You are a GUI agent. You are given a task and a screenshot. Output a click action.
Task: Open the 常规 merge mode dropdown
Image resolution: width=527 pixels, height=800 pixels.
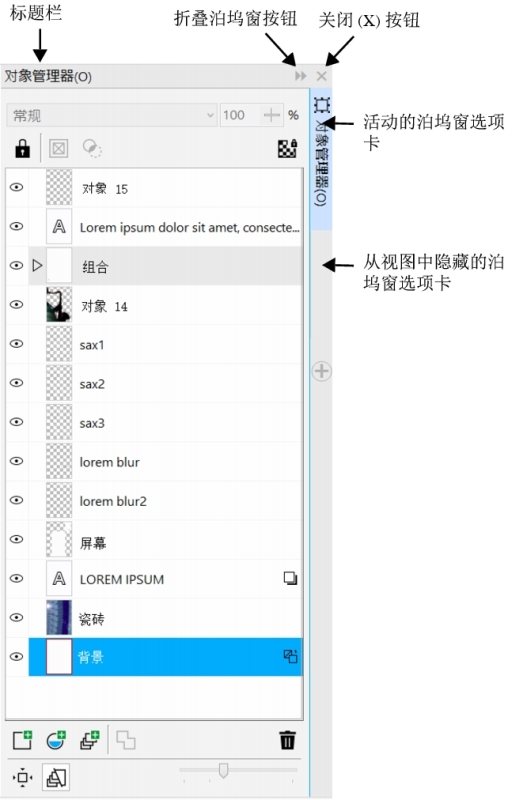112,115
